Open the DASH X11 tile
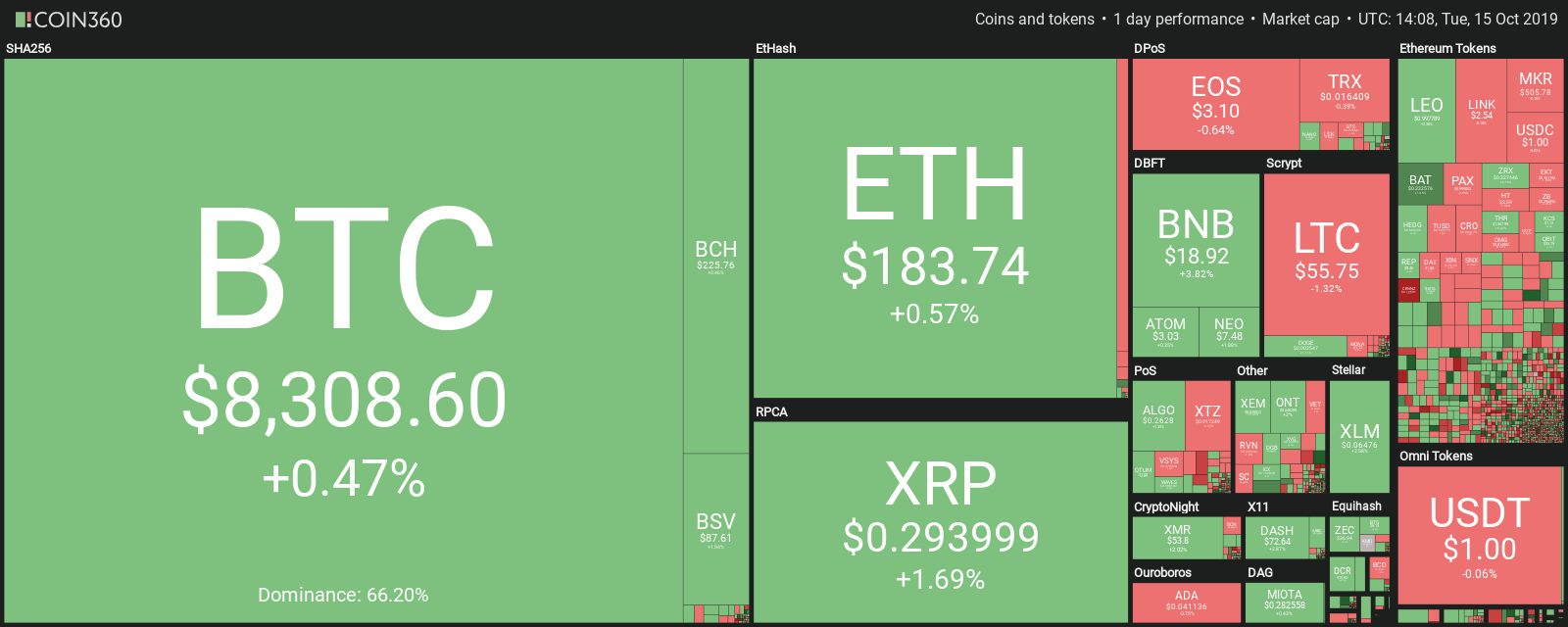 pos(1277,538)
